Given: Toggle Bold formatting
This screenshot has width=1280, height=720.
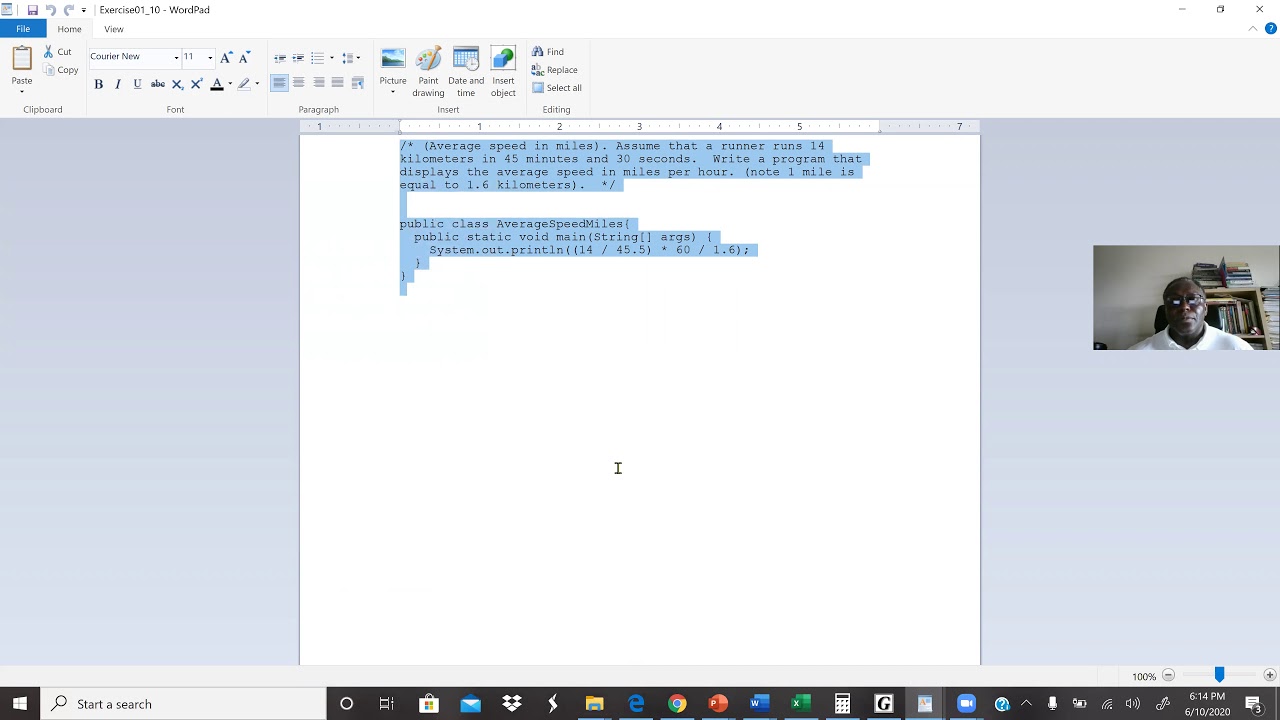Looking at the screenshot, I should pyautogui.click(x=98, y=84).
